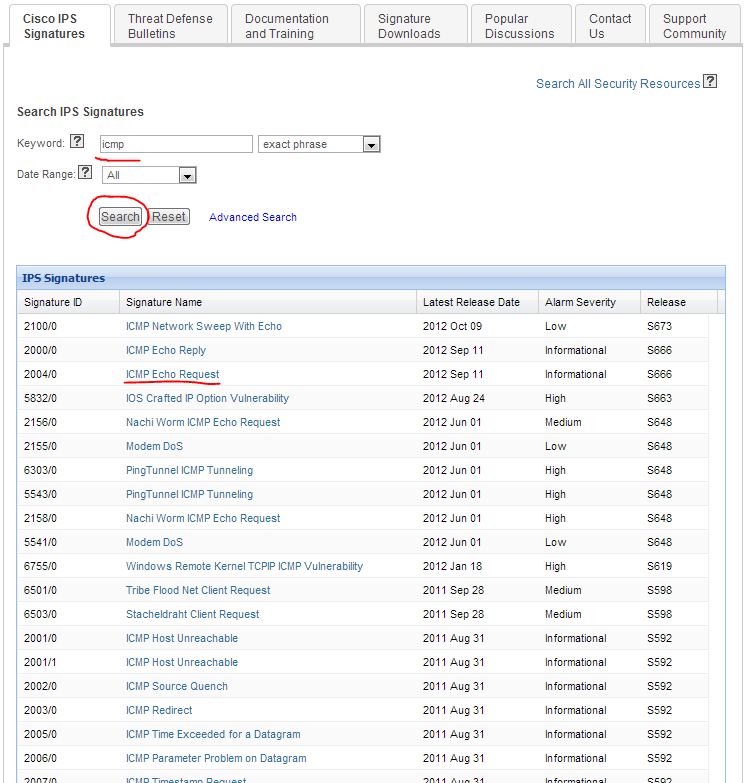Select signature ID cell 5832/0
747x783 pixels.
(x=40, y=398)
